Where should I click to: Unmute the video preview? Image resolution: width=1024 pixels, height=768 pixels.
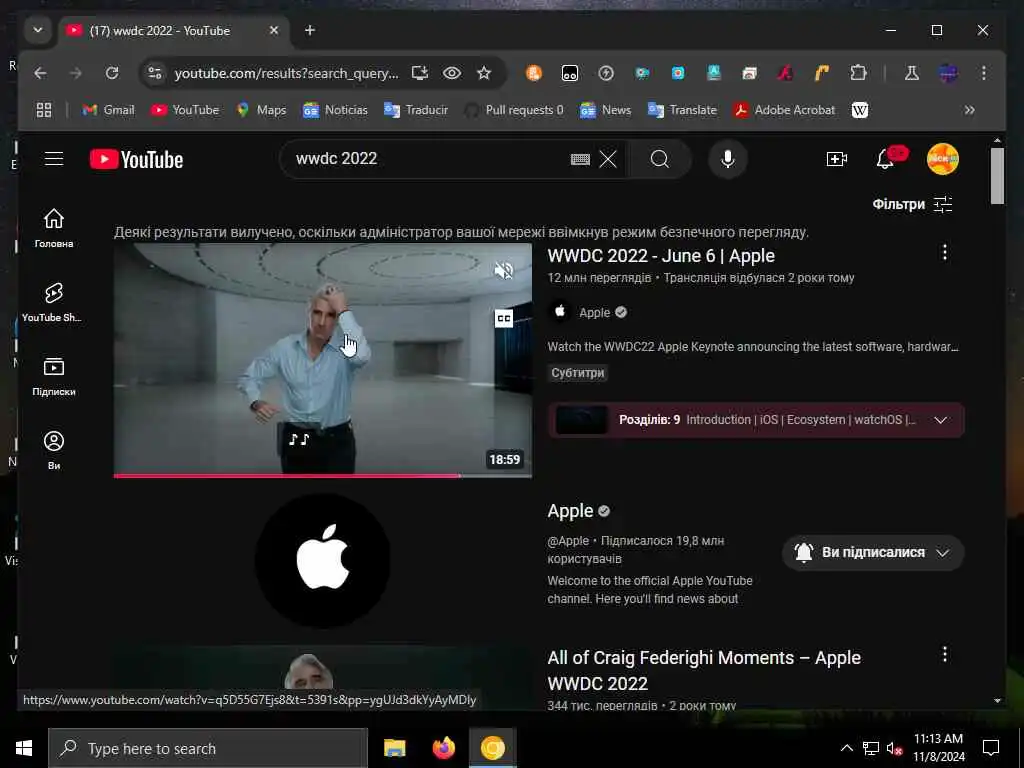click(x=504, y=270)
